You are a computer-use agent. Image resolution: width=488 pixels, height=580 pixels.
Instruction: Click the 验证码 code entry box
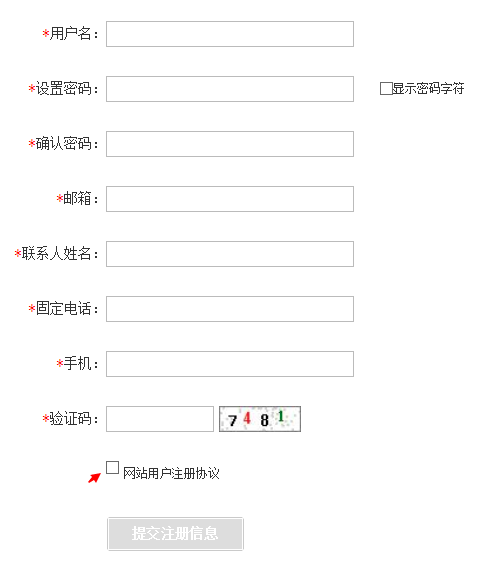point(160,419)
